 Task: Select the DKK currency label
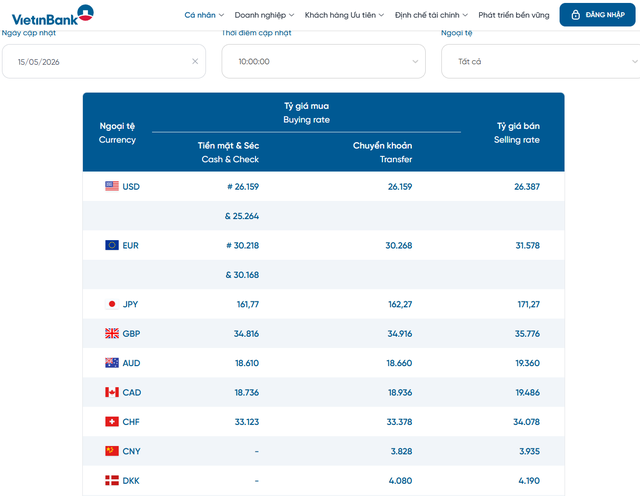pyautogui.click(x=131, y=480)
